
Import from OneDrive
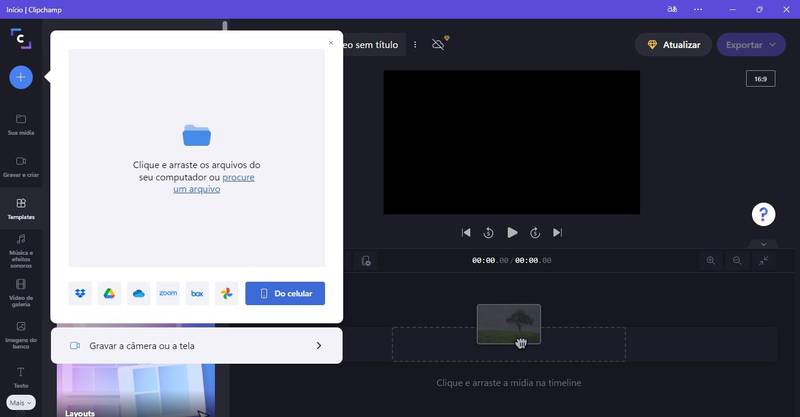139,293
